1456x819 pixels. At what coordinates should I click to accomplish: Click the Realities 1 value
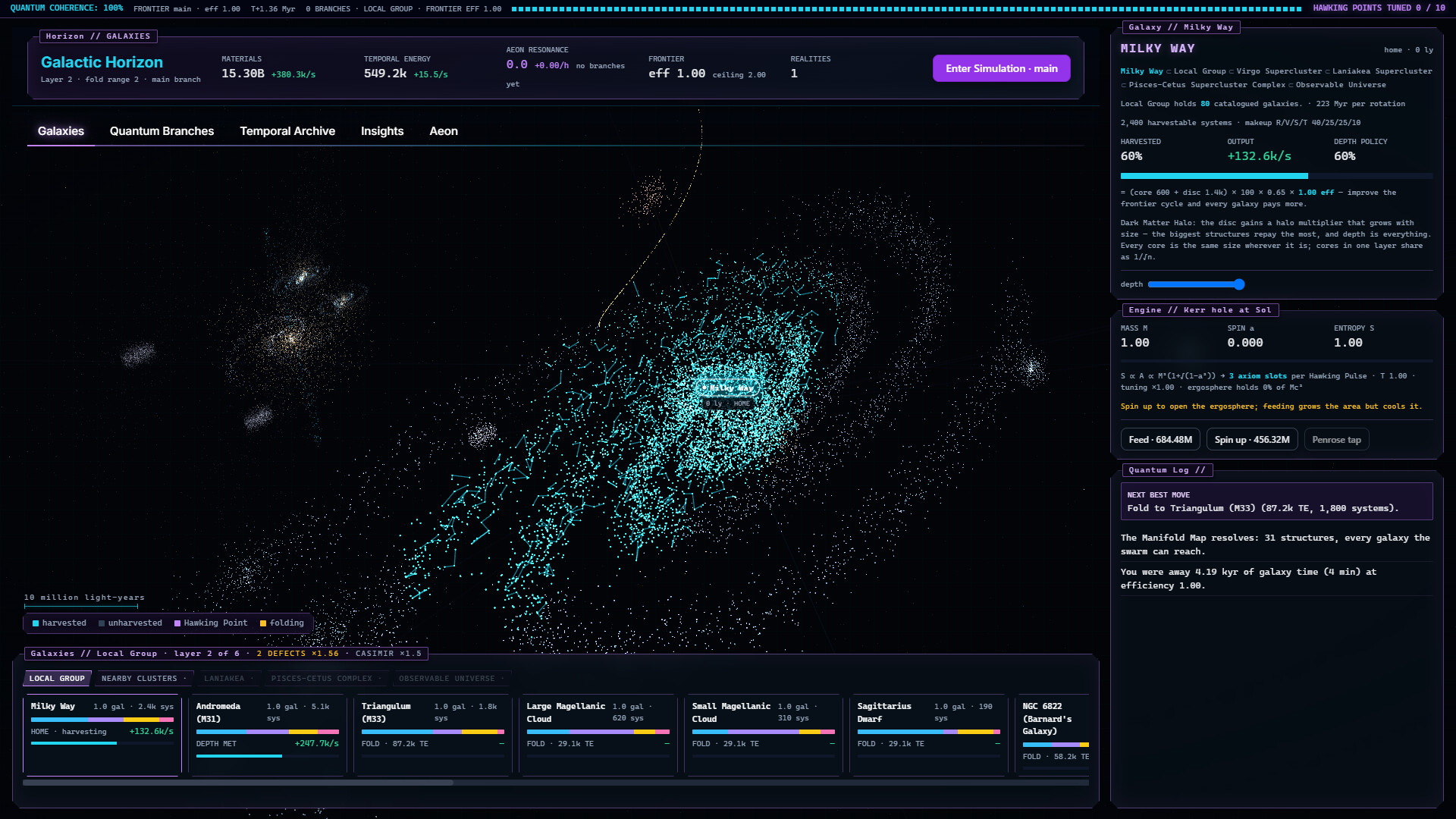(794, 74)
